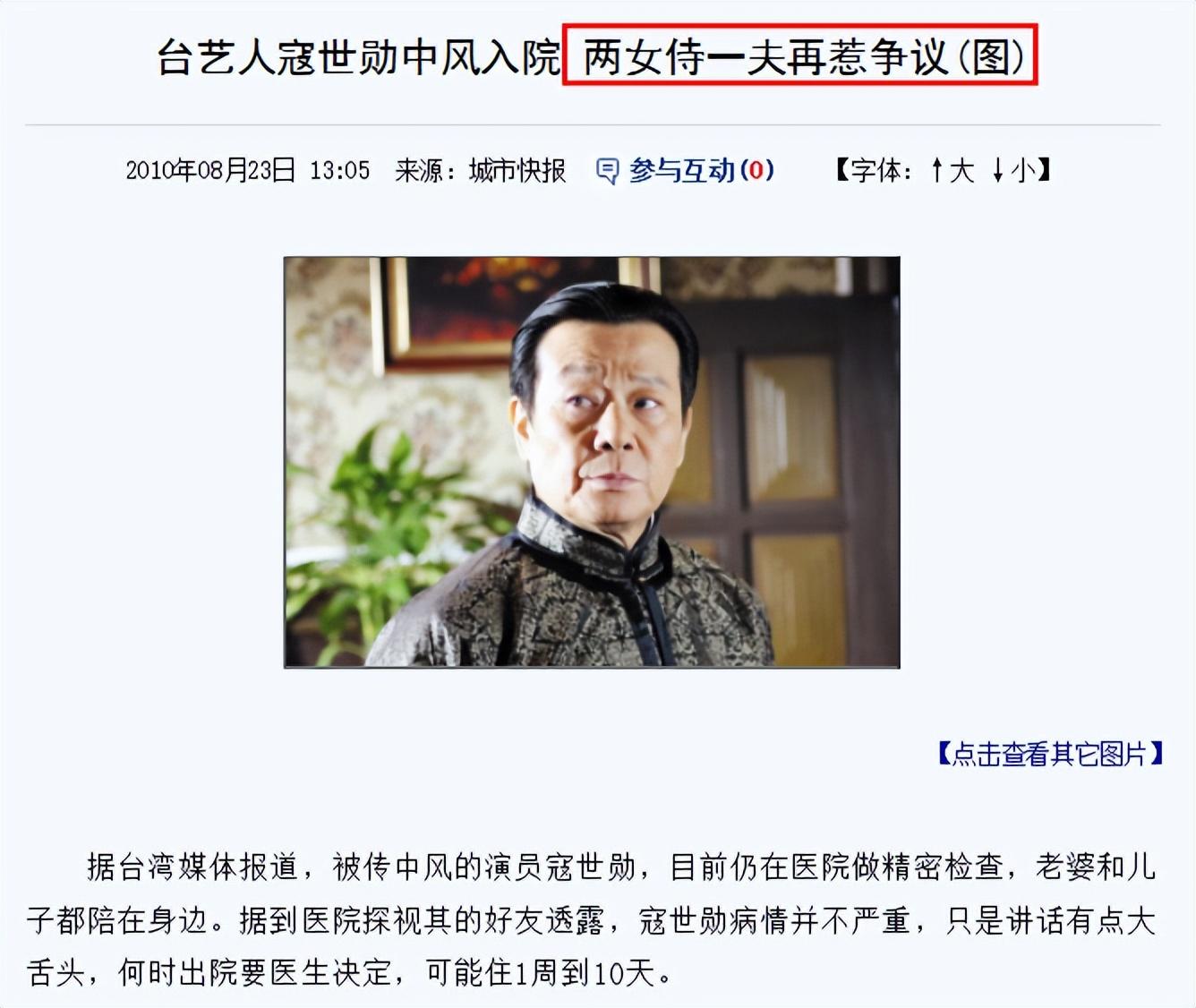The width and height of the screenshot is (1196, 1008).
Task: Click the red-outlined box in the headline
Action: [x=800, y=56]
